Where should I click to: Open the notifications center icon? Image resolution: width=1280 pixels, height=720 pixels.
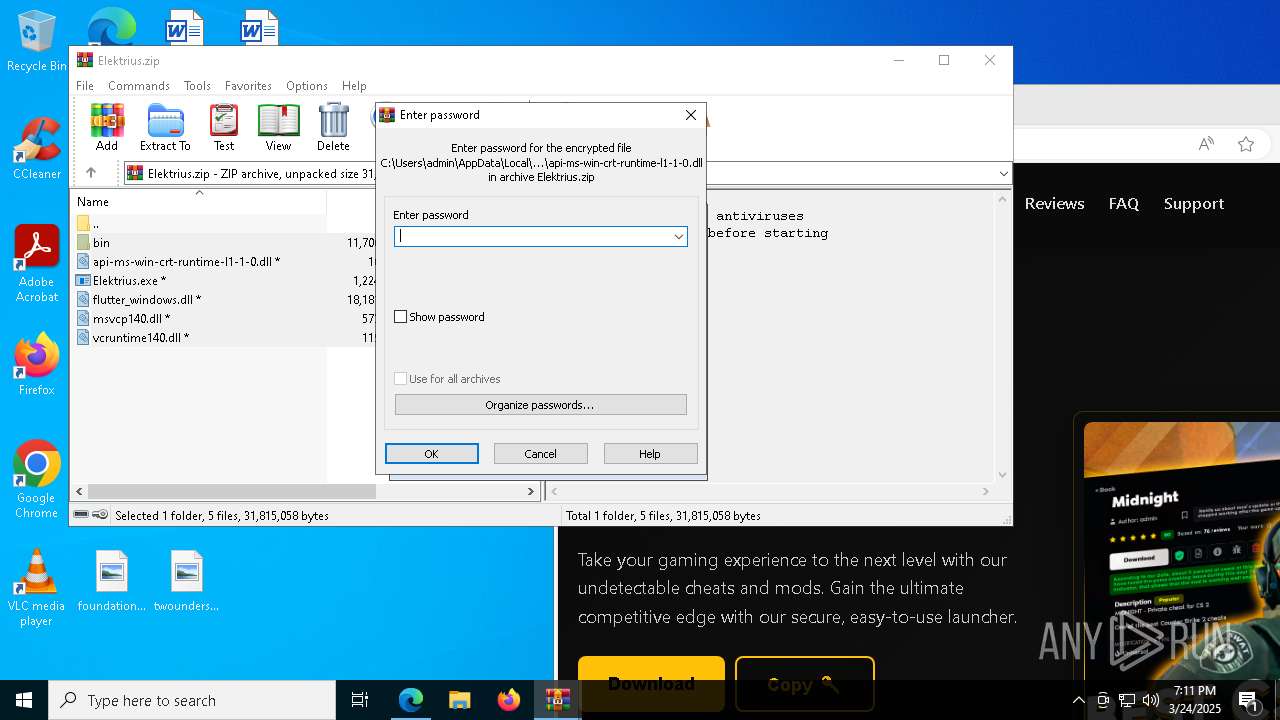pos(1248,700)
